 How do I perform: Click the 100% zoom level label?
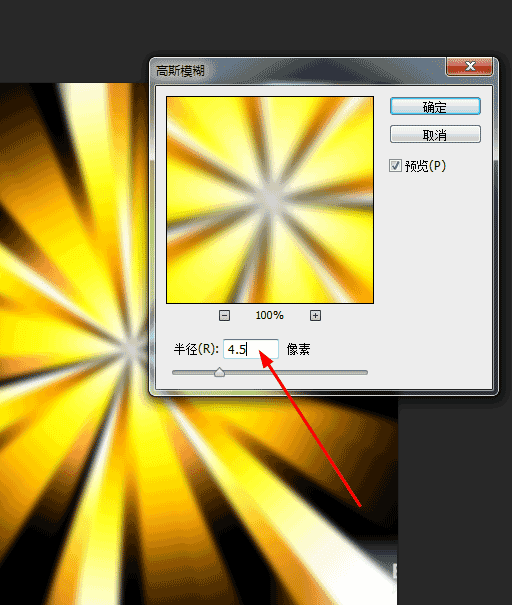[x=269, y=316]
